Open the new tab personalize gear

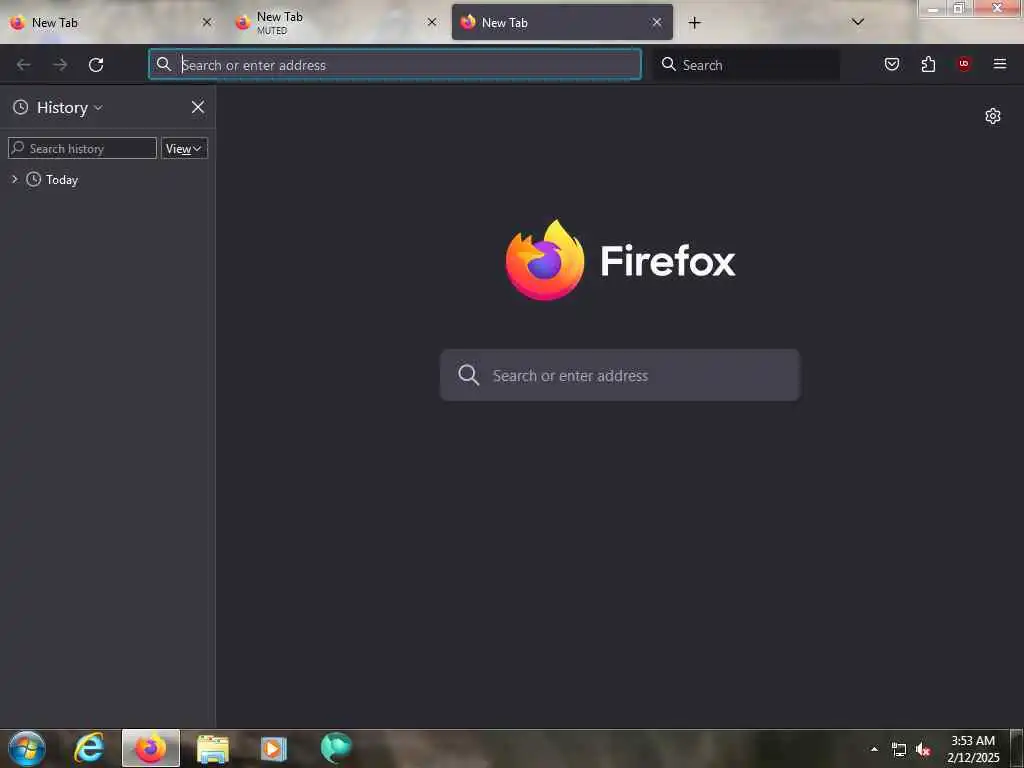[993, 116]
